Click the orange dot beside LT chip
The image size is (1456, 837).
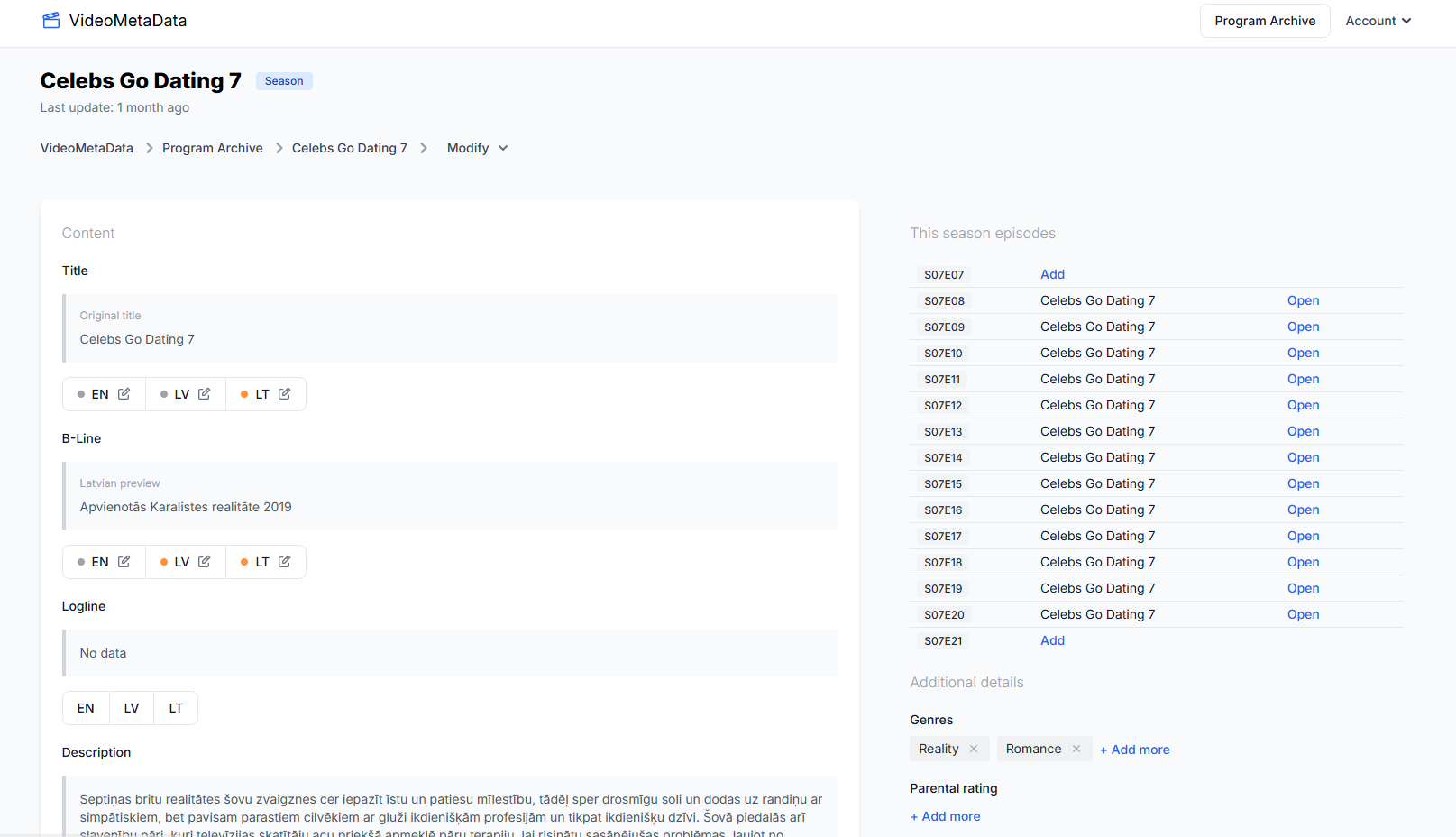point(244,393)
